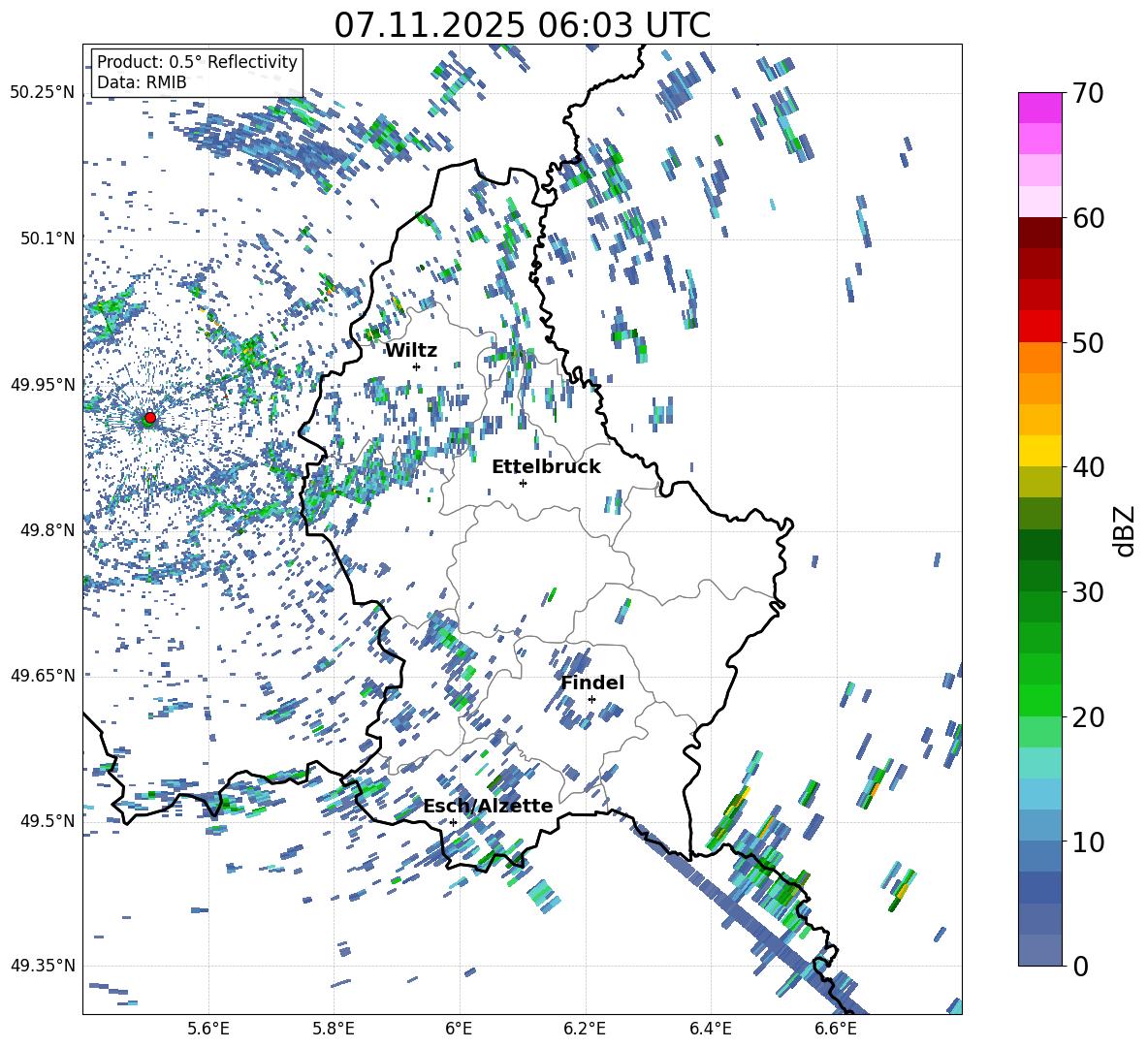The image size is (1148, 1048).
Task: Click the 60 tick on the colorbar
Action: 1088,218
